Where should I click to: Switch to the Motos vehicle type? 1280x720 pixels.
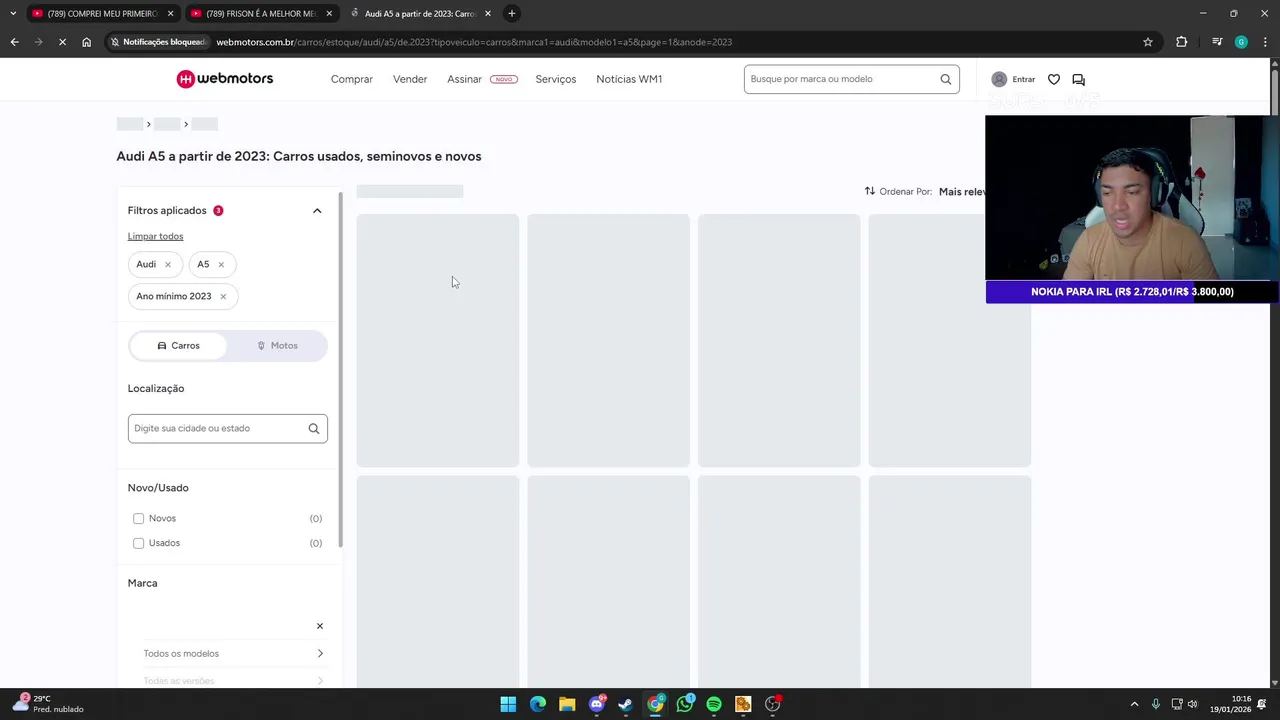click(x=277, y=345)
